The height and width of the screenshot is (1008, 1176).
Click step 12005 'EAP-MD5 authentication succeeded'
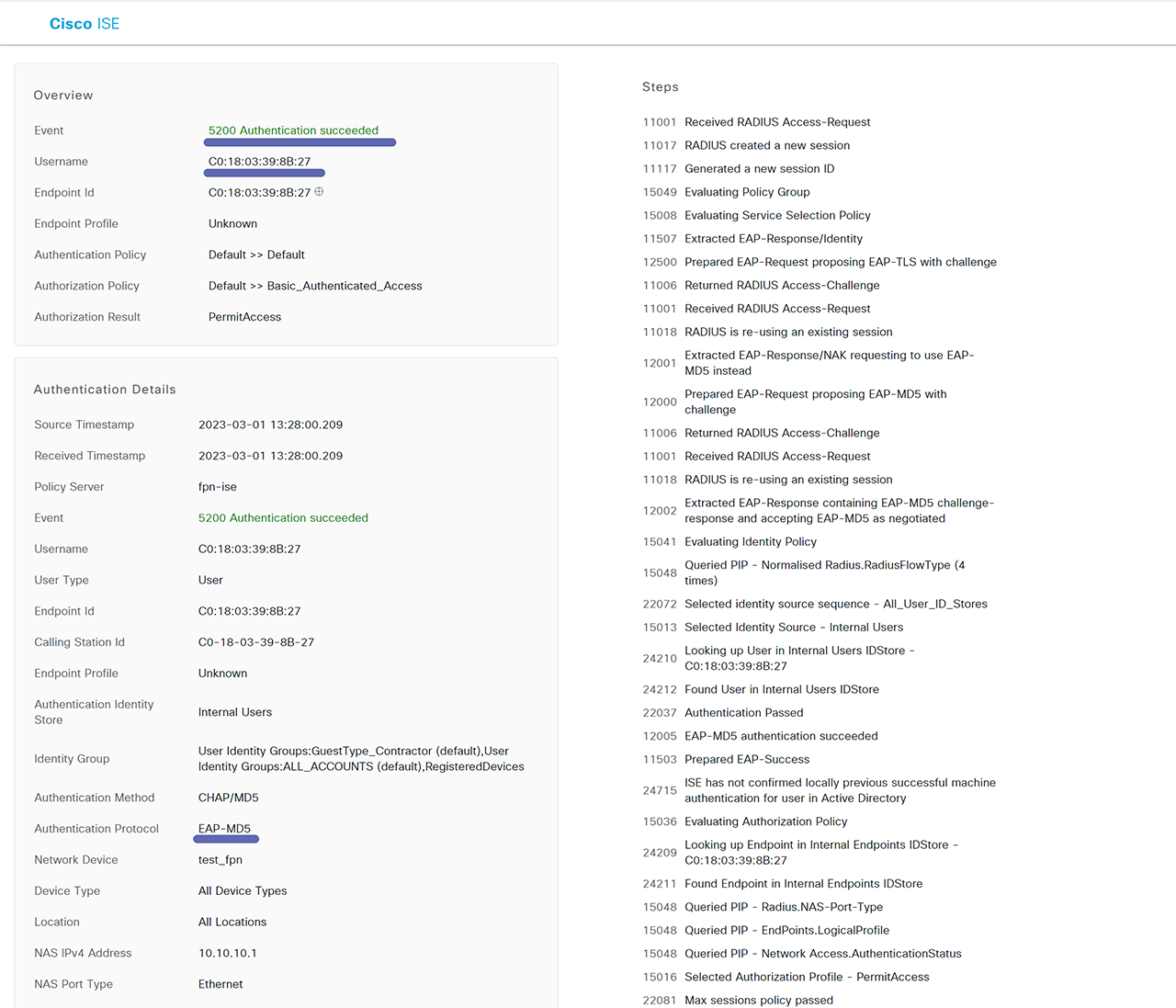[760, 736]
